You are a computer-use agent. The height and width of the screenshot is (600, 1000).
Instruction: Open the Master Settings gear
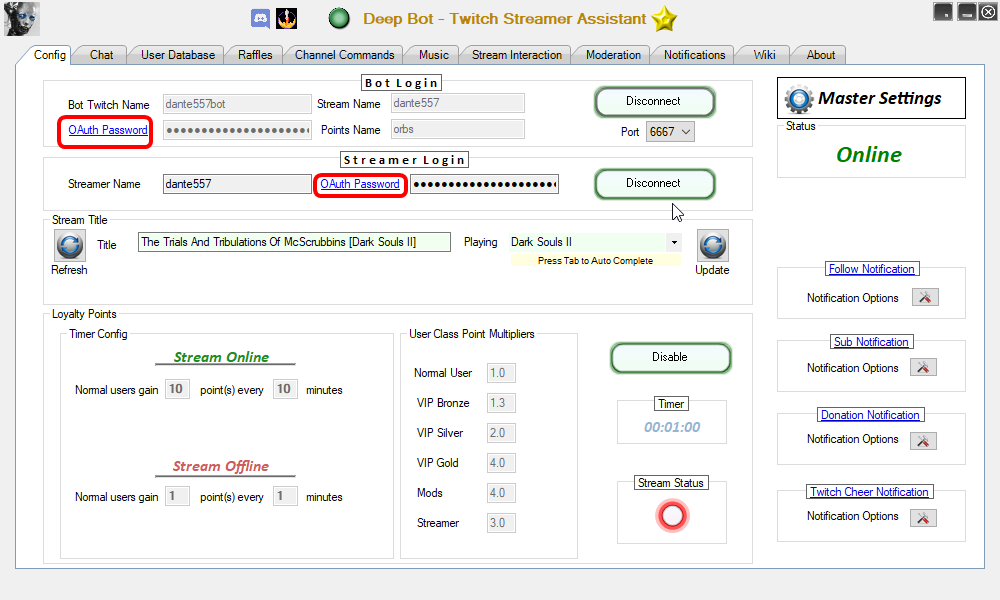798,99
